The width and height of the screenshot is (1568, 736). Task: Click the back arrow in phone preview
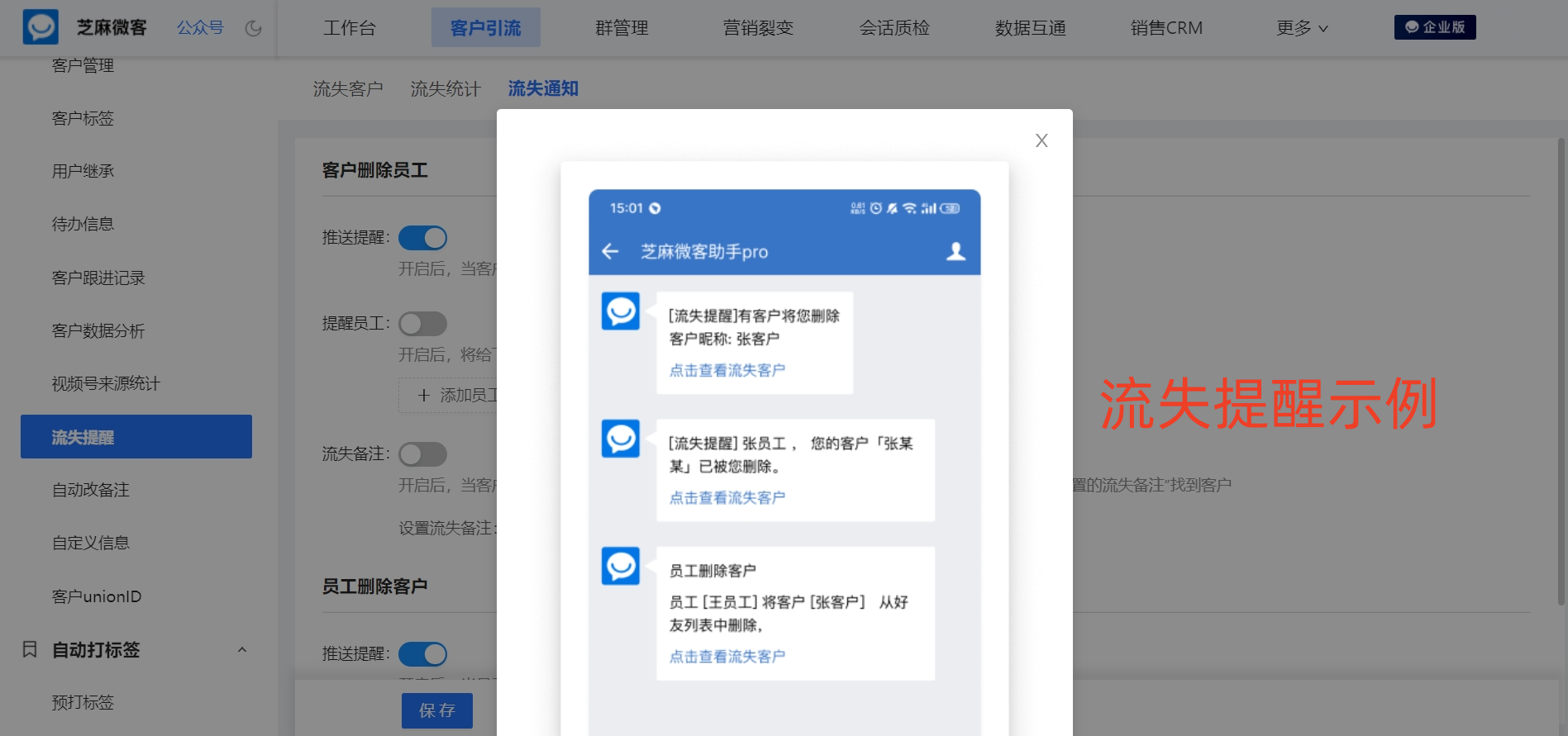click(610, 251)
